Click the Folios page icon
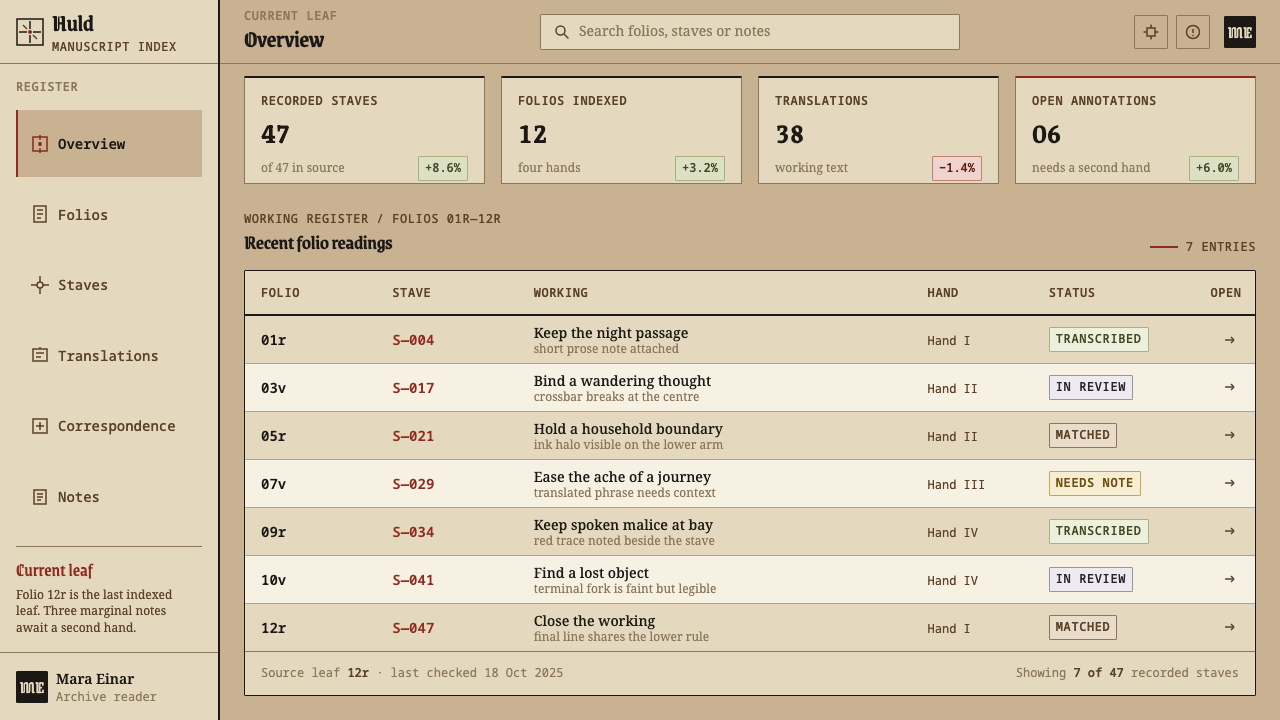 (x=40, y=214)
